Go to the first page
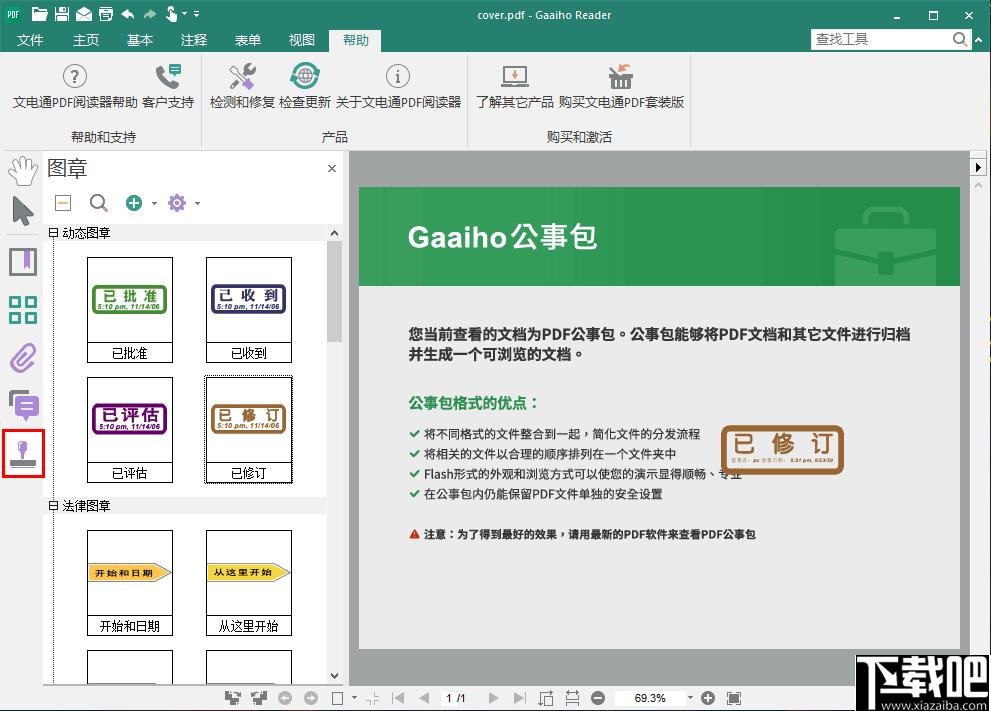The image size is (991, 711). tap(398, 698)
